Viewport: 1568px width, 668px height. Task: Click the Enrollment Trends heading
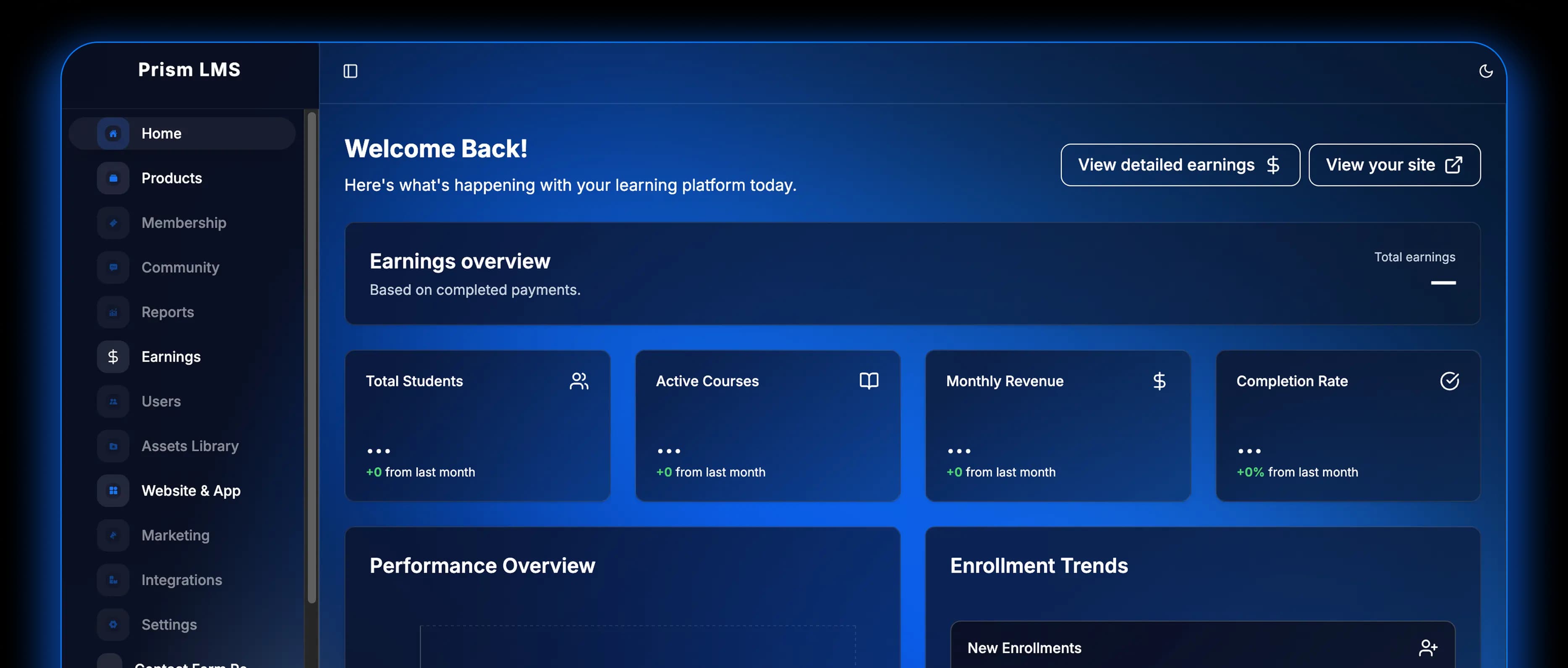point(1039,565)
